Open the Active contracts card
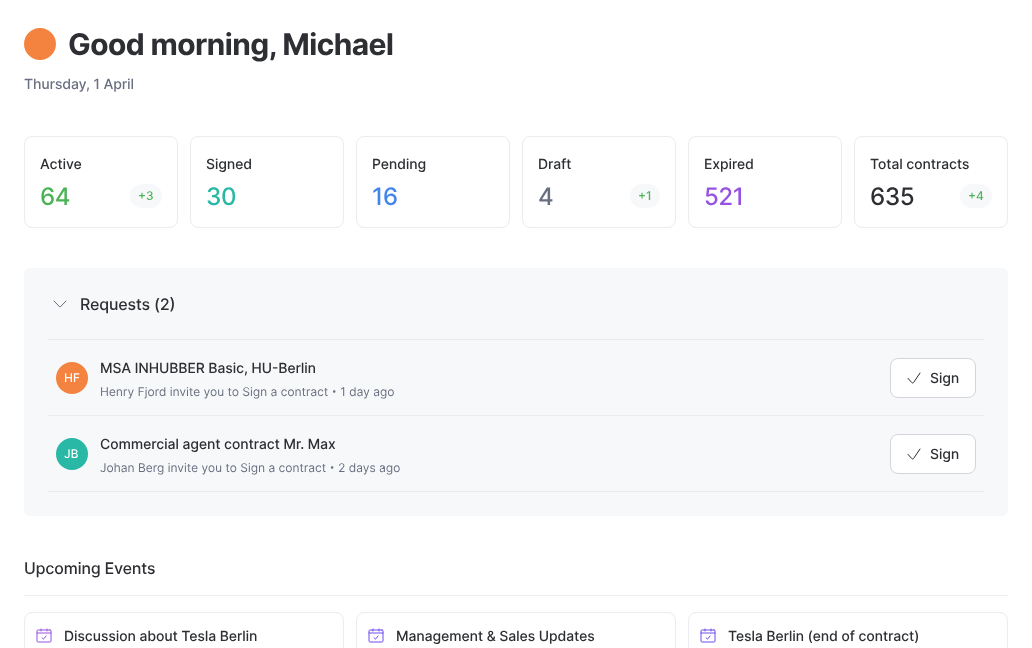The image size is (1032, 648). 100,181
